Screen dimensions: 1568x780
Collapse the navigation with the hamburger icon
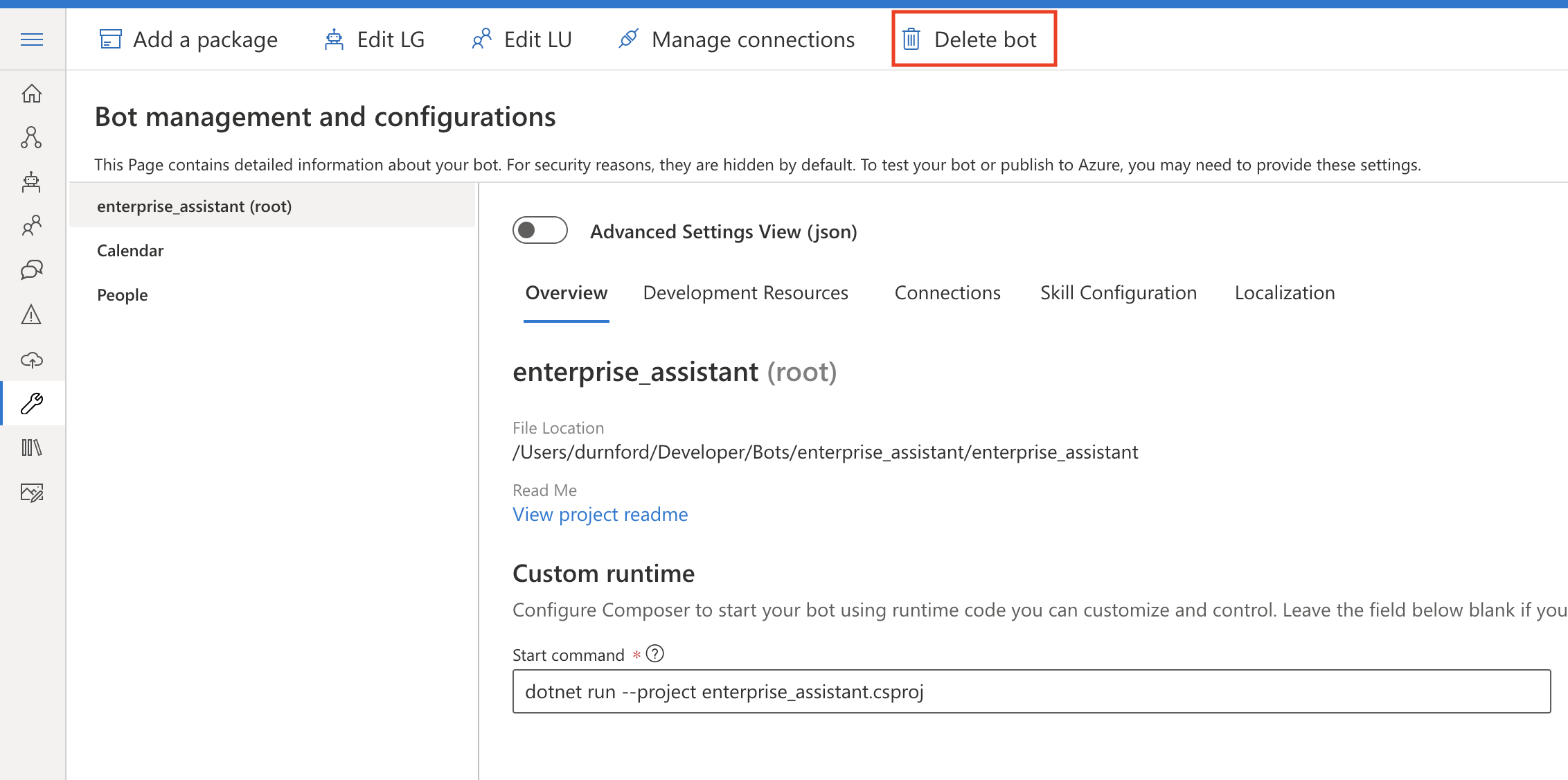pyautogui.click(x=31, y=39)
